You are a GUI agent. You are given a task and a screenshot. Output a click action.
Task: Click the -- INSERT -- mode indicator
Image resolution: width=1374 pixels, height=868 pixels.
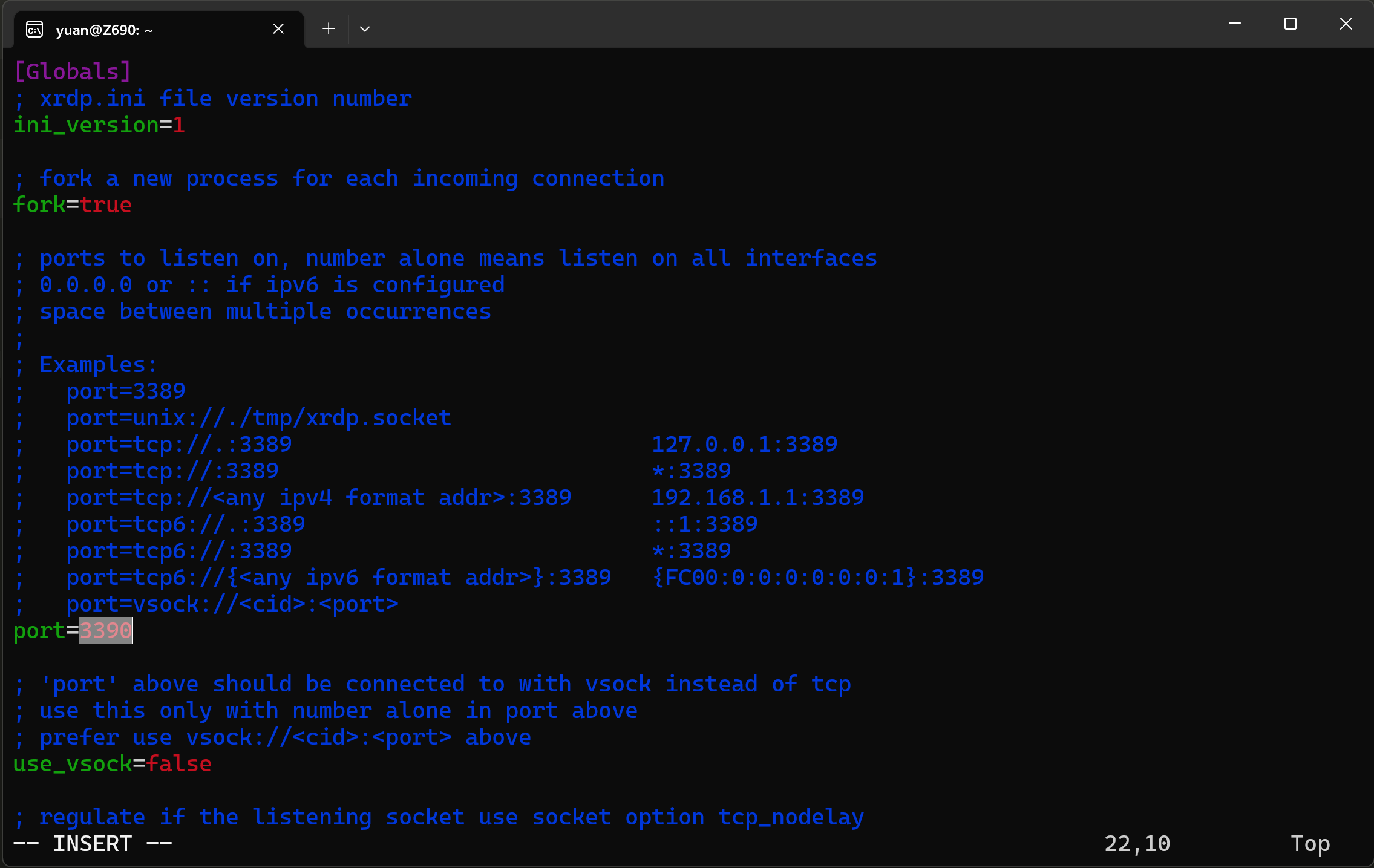click(93, 843)
